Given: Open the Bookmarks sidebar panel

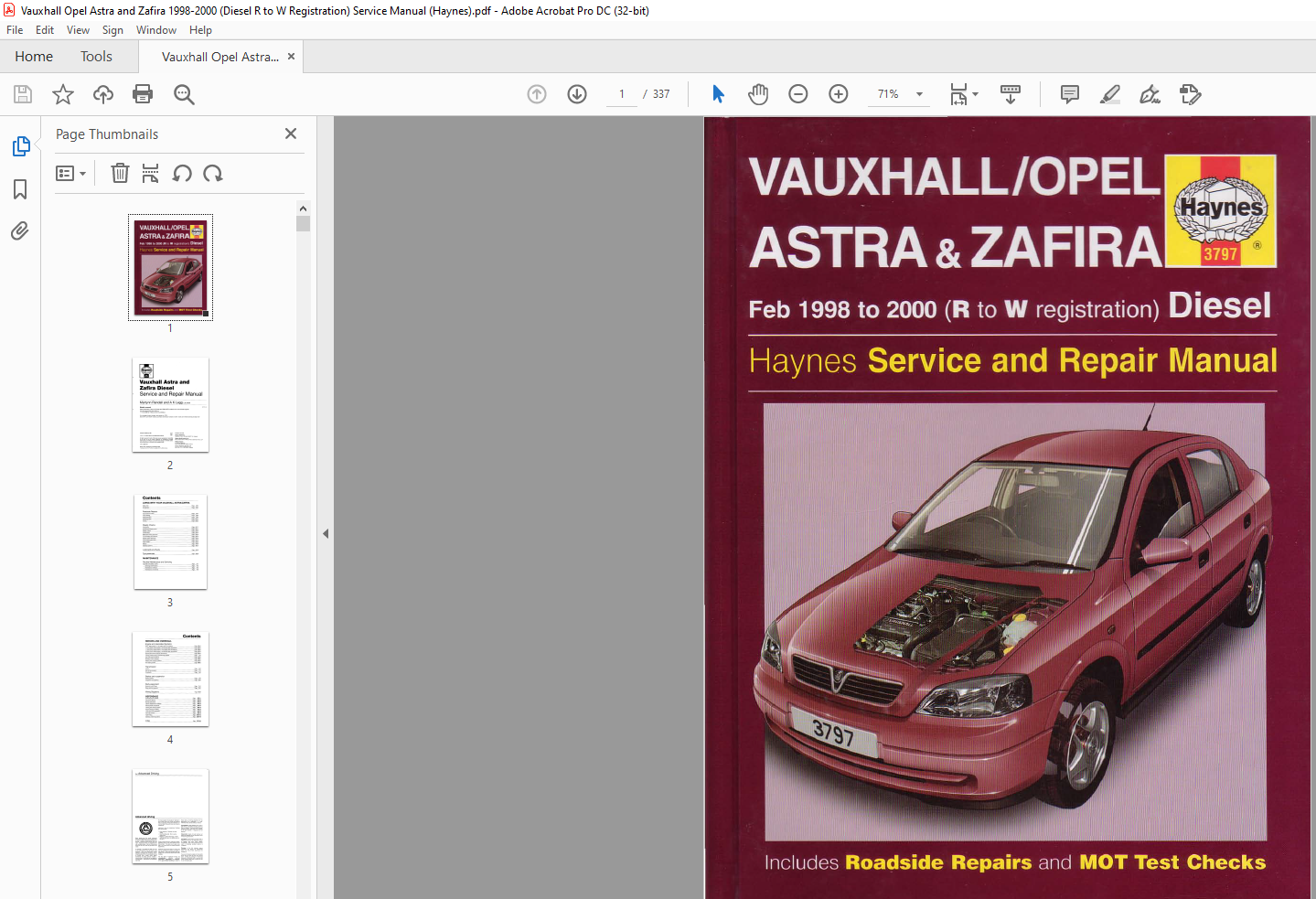Looking at the screenshot, I should (20, 189).
